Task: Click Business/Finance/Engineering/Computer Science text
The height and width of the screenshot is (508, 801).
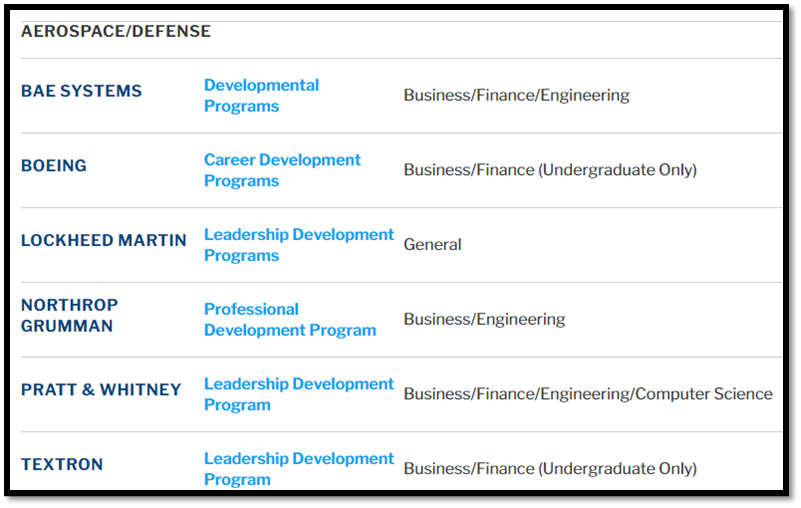Action: click(x=588, y=394)
